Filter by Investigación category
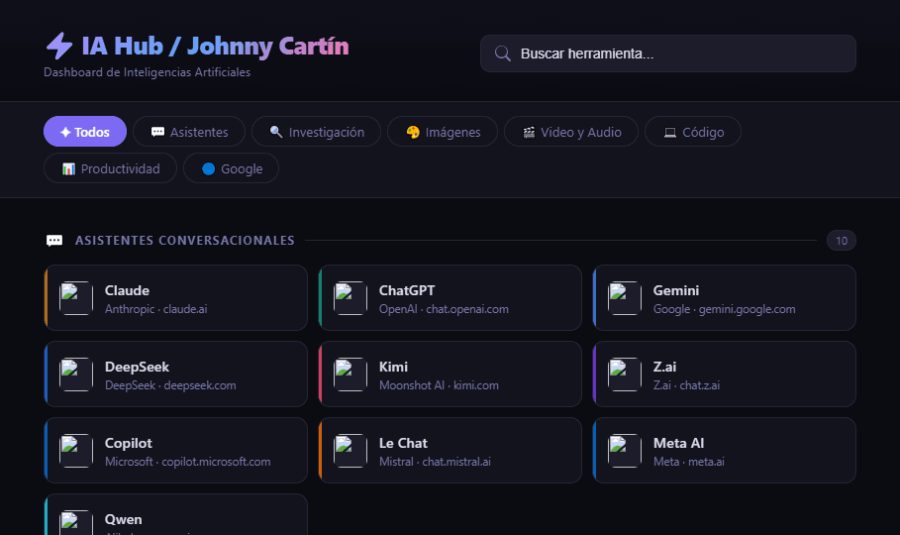The width and height of the screenshot is (900, 535). [316, 131]
